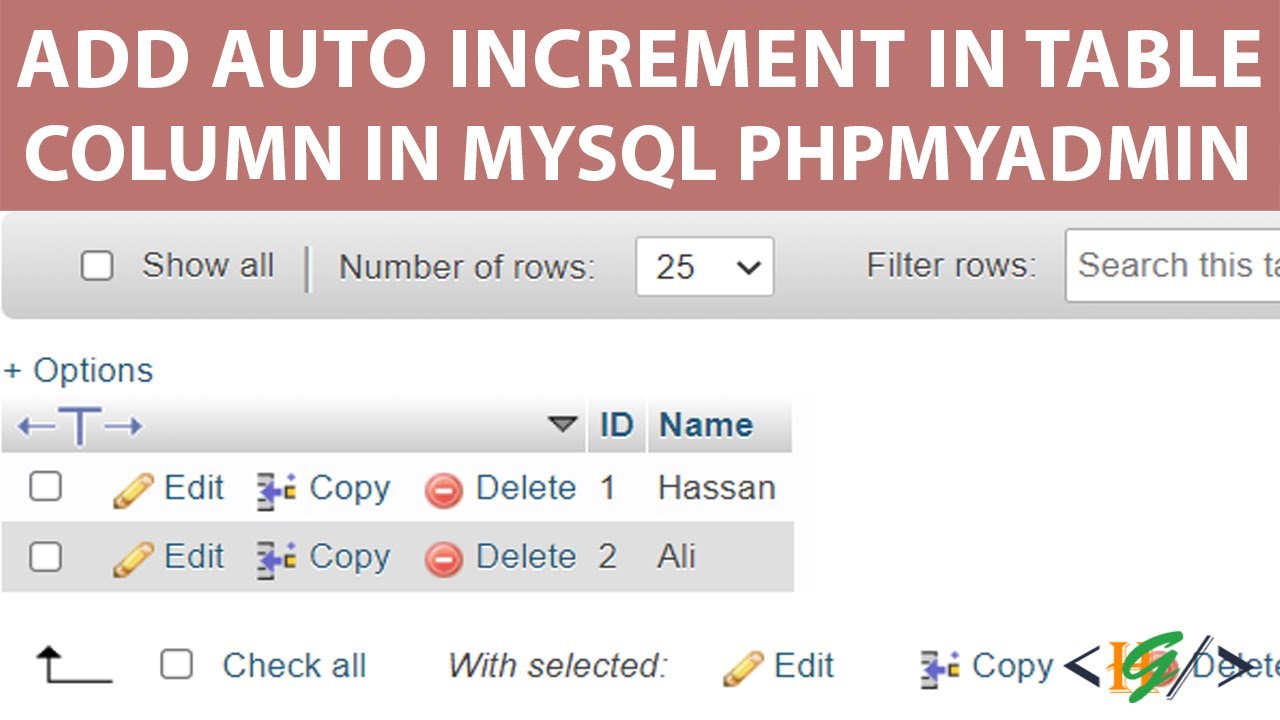Click the ID cell value 1

pyautogui.click(x=607, y=488)
